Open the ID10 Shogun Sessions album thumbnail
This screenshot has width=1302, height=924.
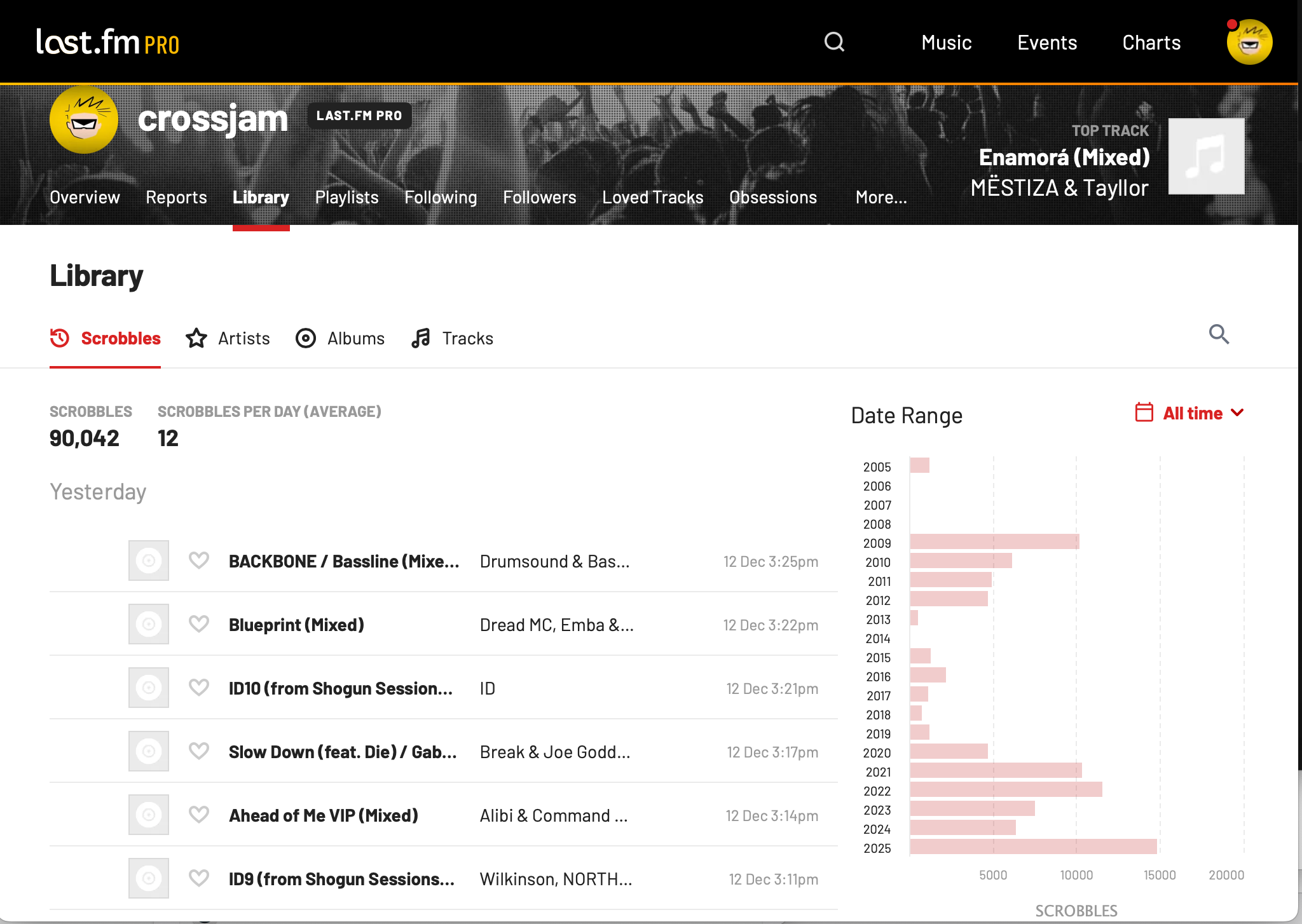tap(148, 687)
